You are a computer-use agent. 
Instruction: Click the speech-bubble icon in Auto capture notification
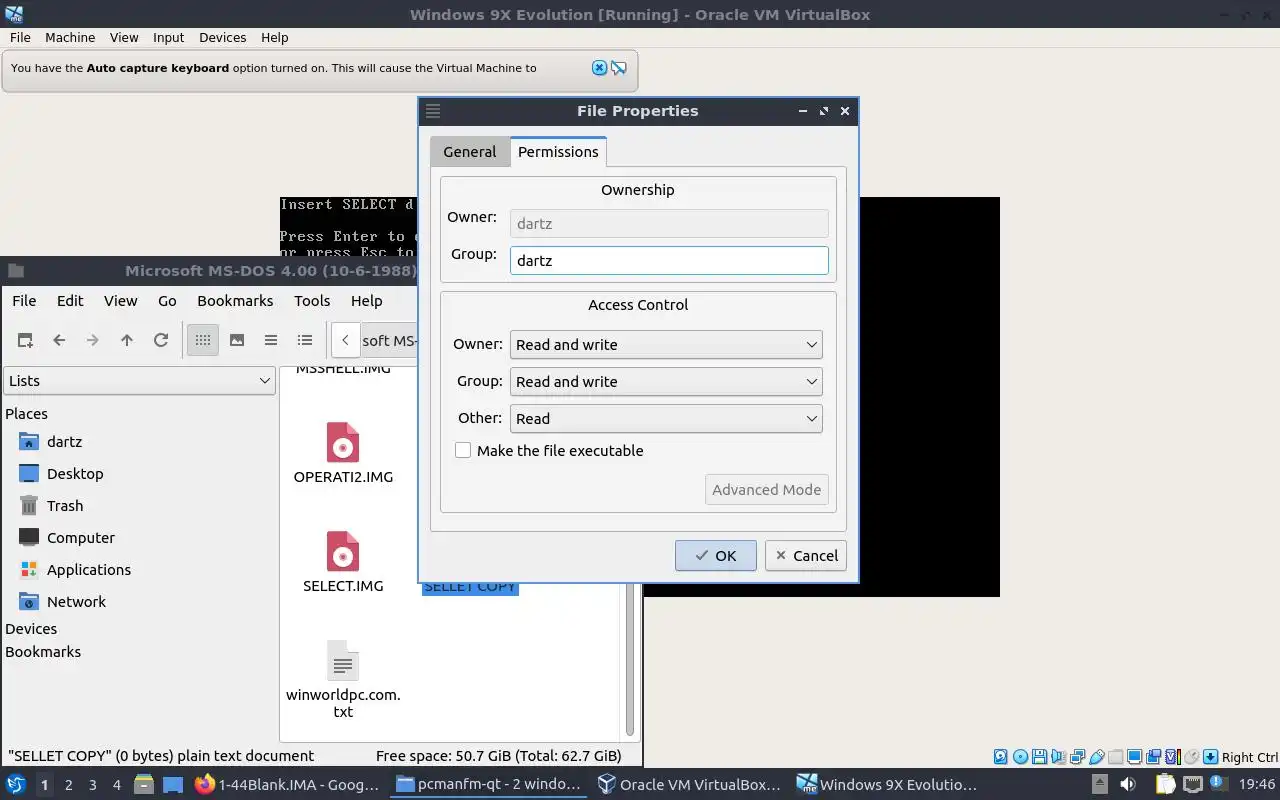tap(619, 68)
